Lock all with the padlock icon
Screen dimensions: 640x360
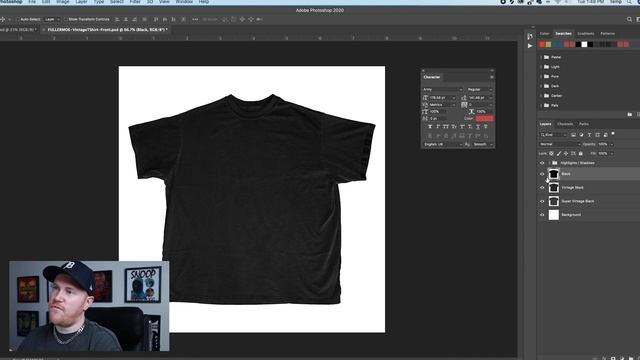pyautogui.click(x=580, y=153)
